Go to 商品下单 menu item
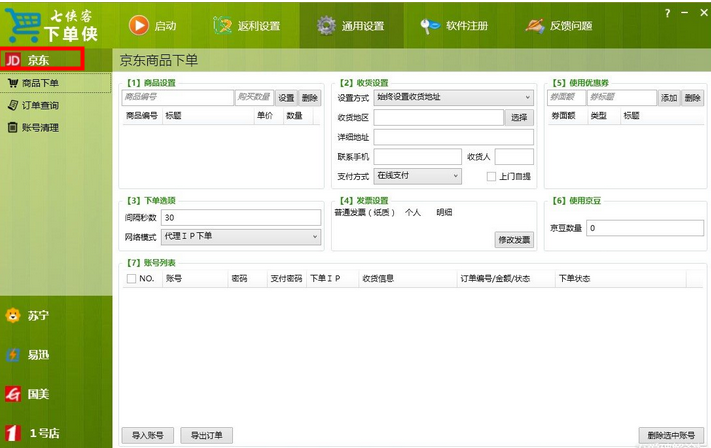 coord(55,83)
